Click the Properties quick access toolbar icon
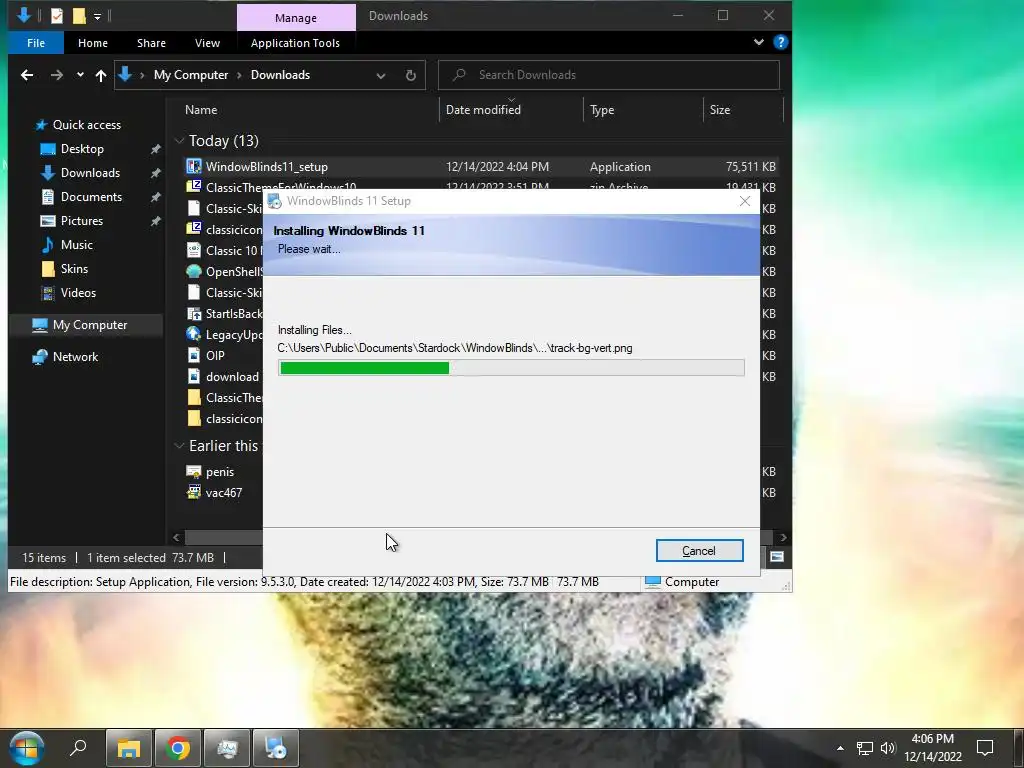 pyautogui.click(x=57, y=15)
